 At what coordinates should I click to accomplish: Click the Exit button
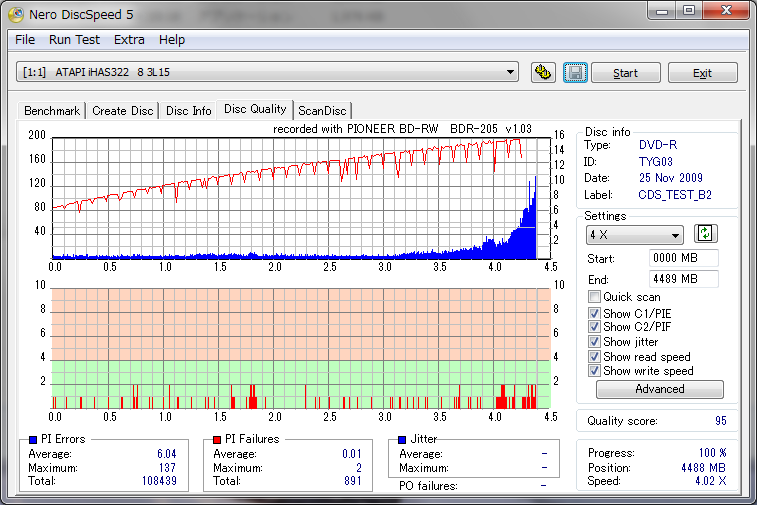702,73
